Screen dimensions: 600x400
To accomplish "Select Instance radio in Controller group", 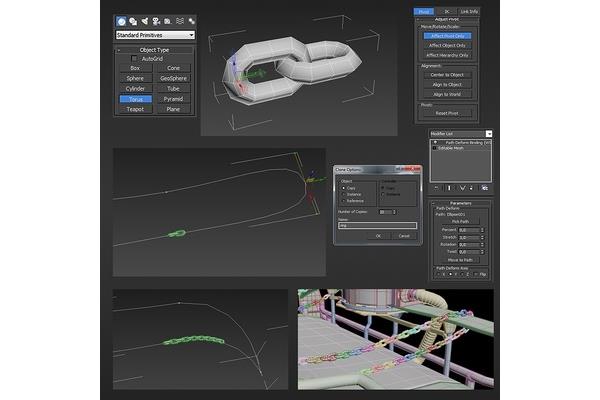I will [383, 194].
